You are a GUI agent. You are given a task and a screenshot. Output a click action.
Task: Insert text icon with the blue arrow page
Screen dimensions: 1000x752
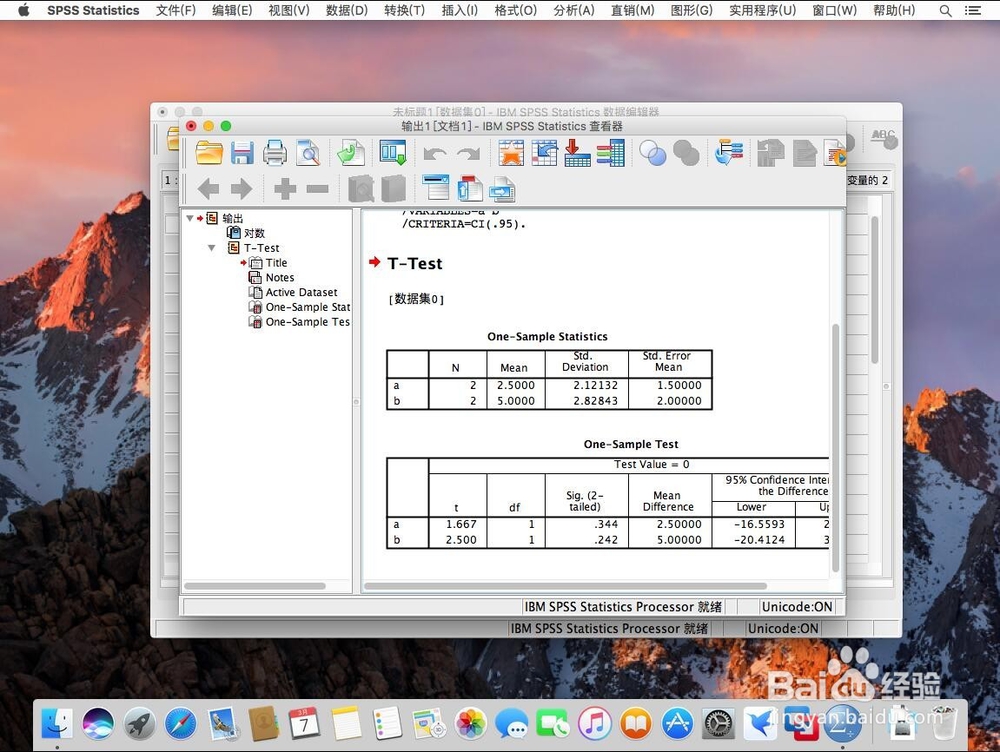click(503, 189)
